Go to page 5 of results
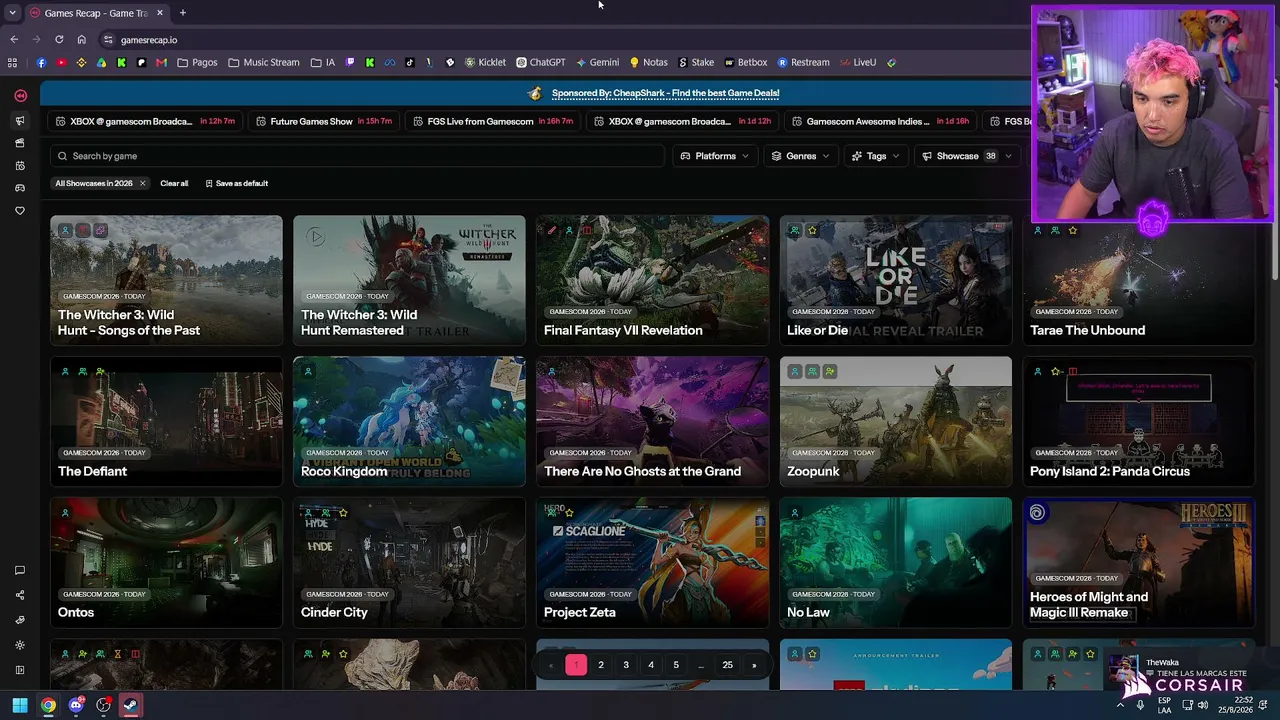The width and height of the screenshot is (1280, 720). [676, 665]
